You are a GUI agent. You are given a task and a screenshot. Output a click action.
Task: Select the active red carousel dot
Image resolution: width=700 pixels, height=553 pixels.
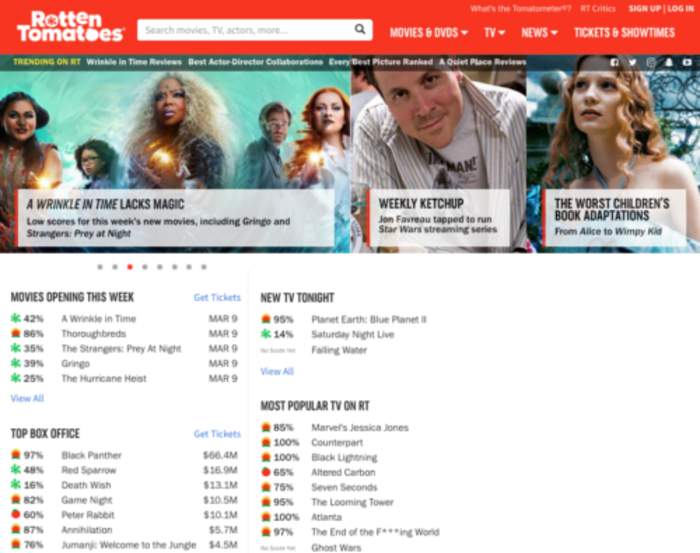(130, 267)
